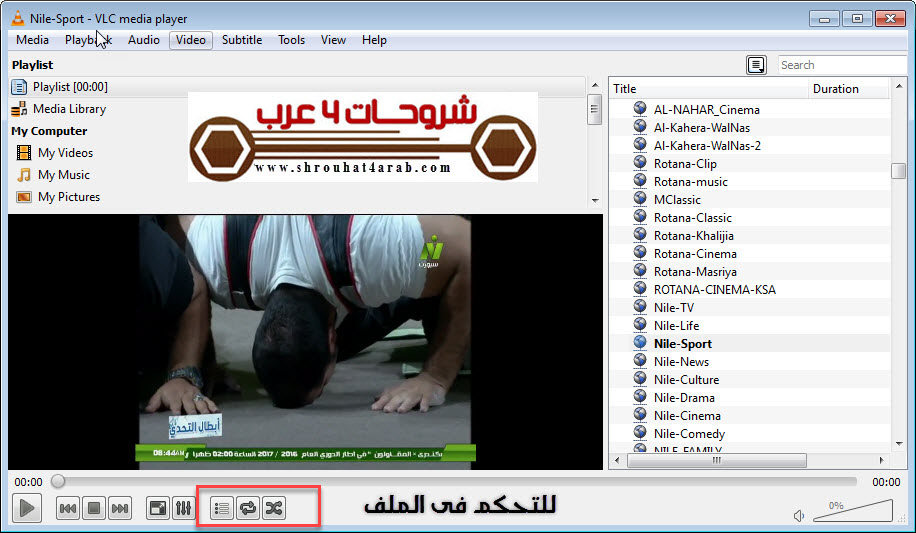Mute audio using the speaker icon
This screenshot has width=916, height=533.
point(799,515)
